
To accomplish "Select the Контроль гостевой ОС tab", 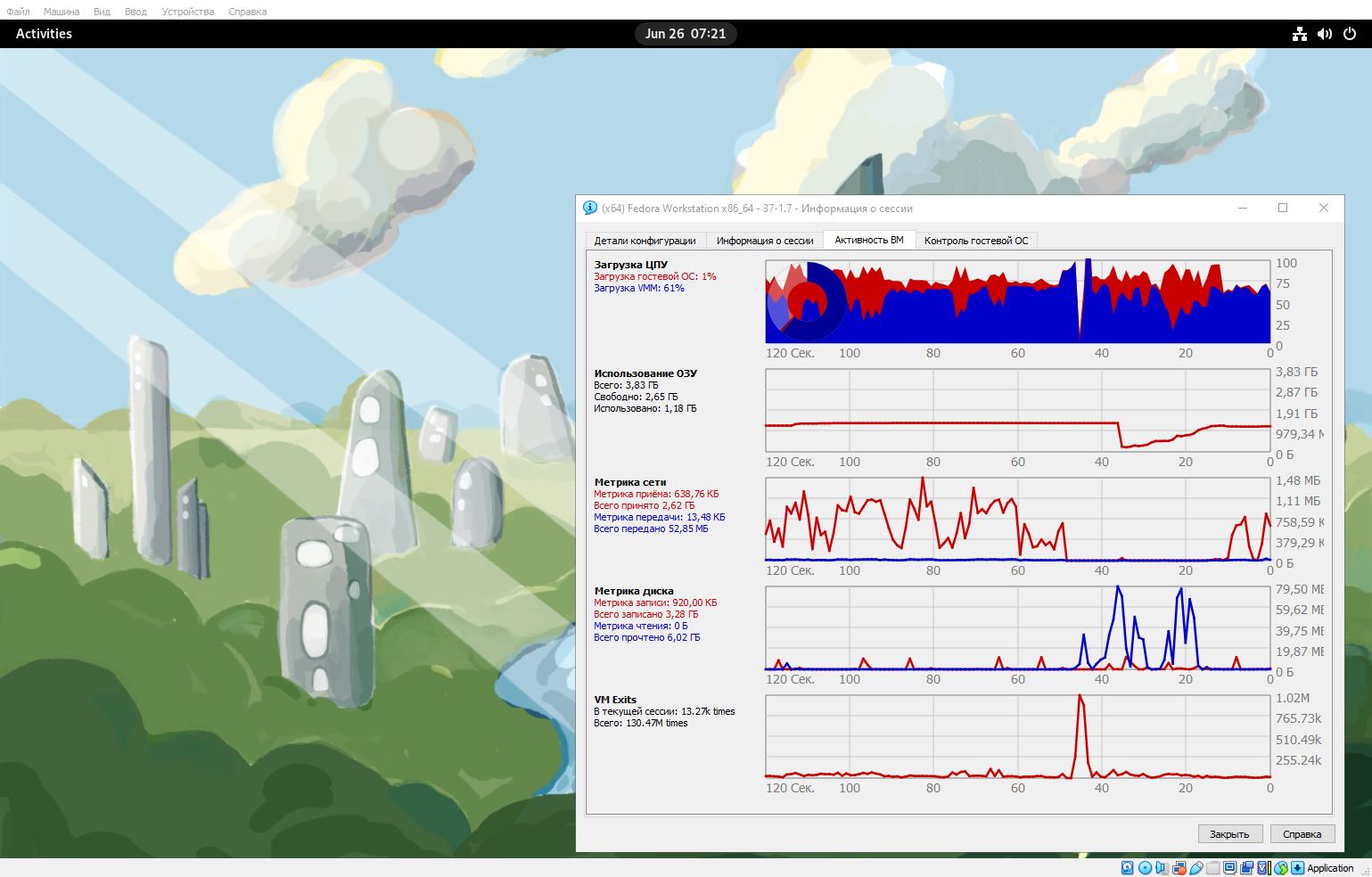I will pyautogui.click(x=975, y=241).
